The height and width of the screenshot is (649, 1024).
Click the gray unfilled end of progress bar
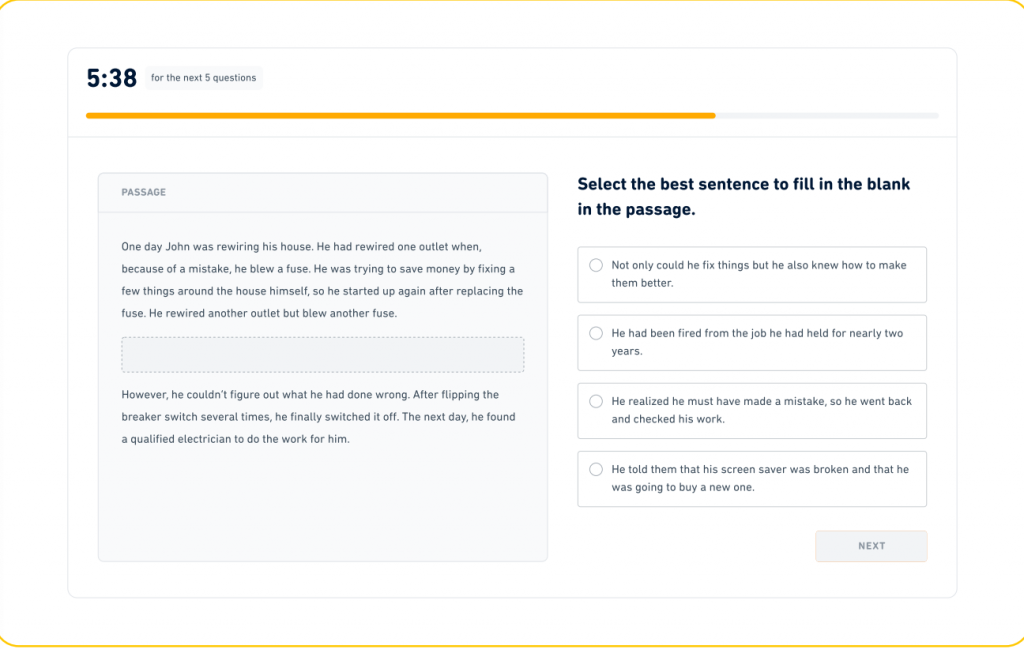pos(827,116)
